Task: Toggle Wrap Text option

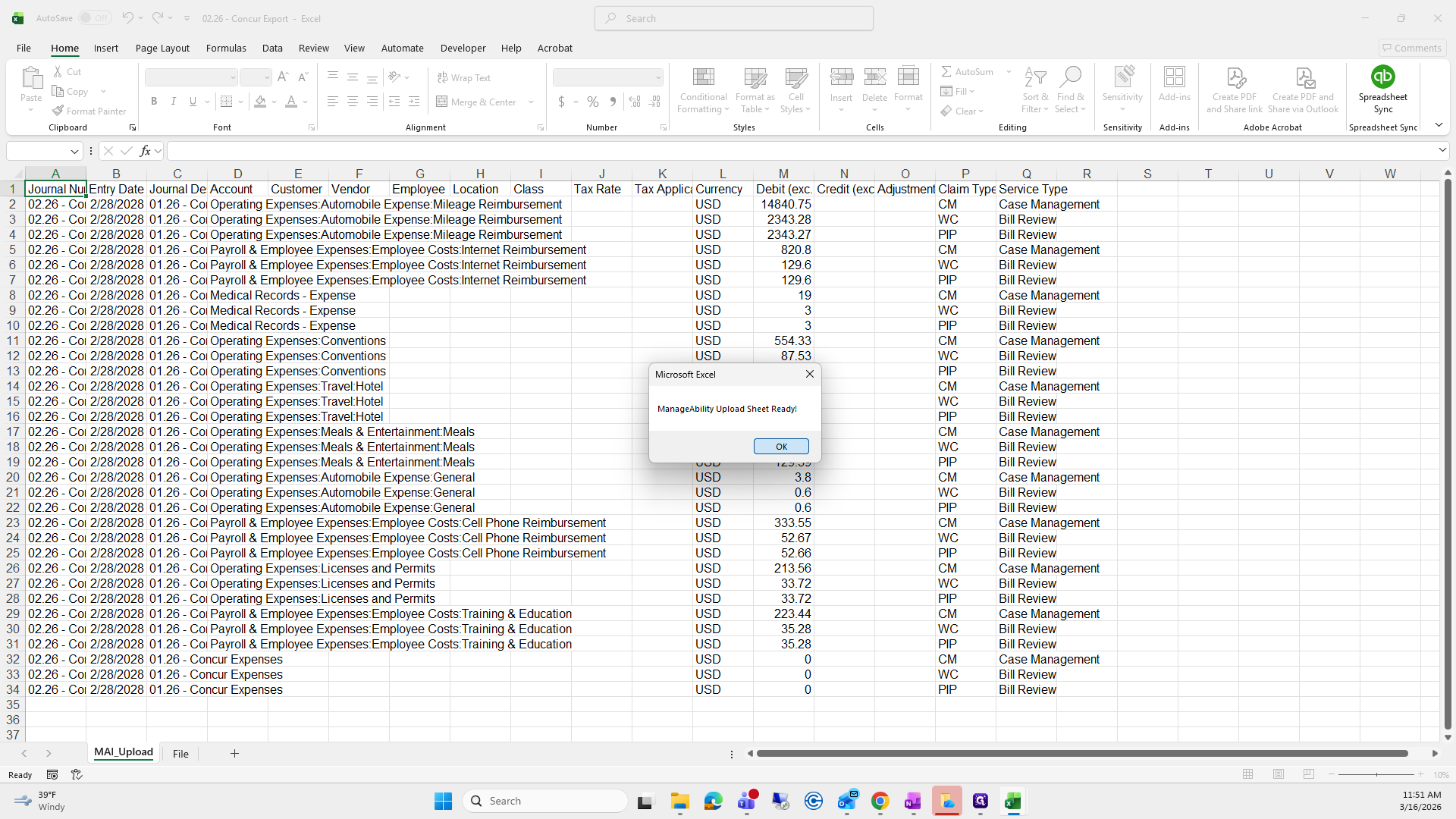Action: click(x=463, y=77)
